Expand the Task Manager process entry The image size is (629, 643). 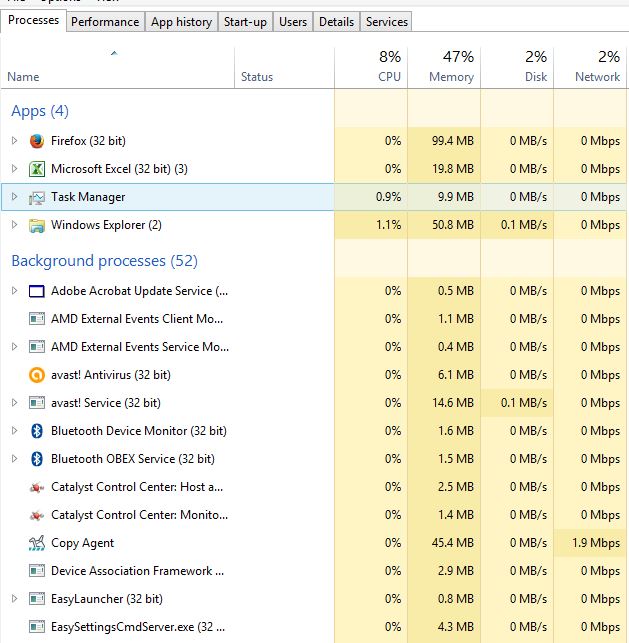[14, 196]
